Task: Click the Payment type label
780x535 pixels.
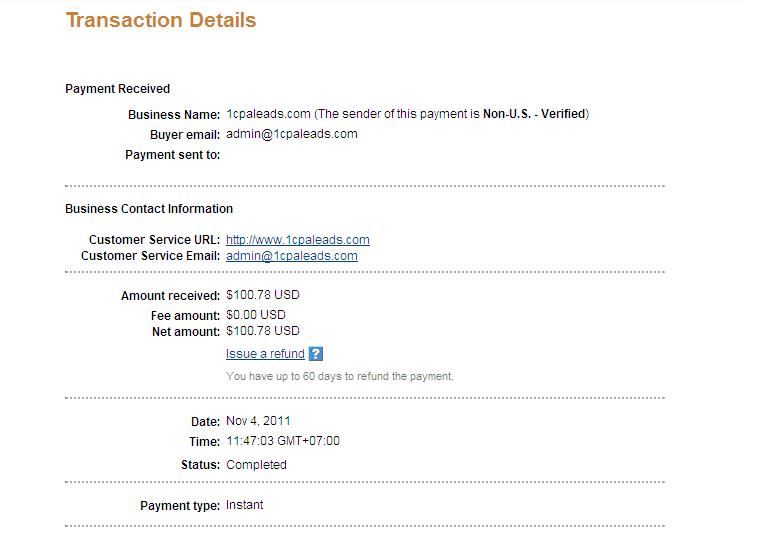Action: point(180,506)
